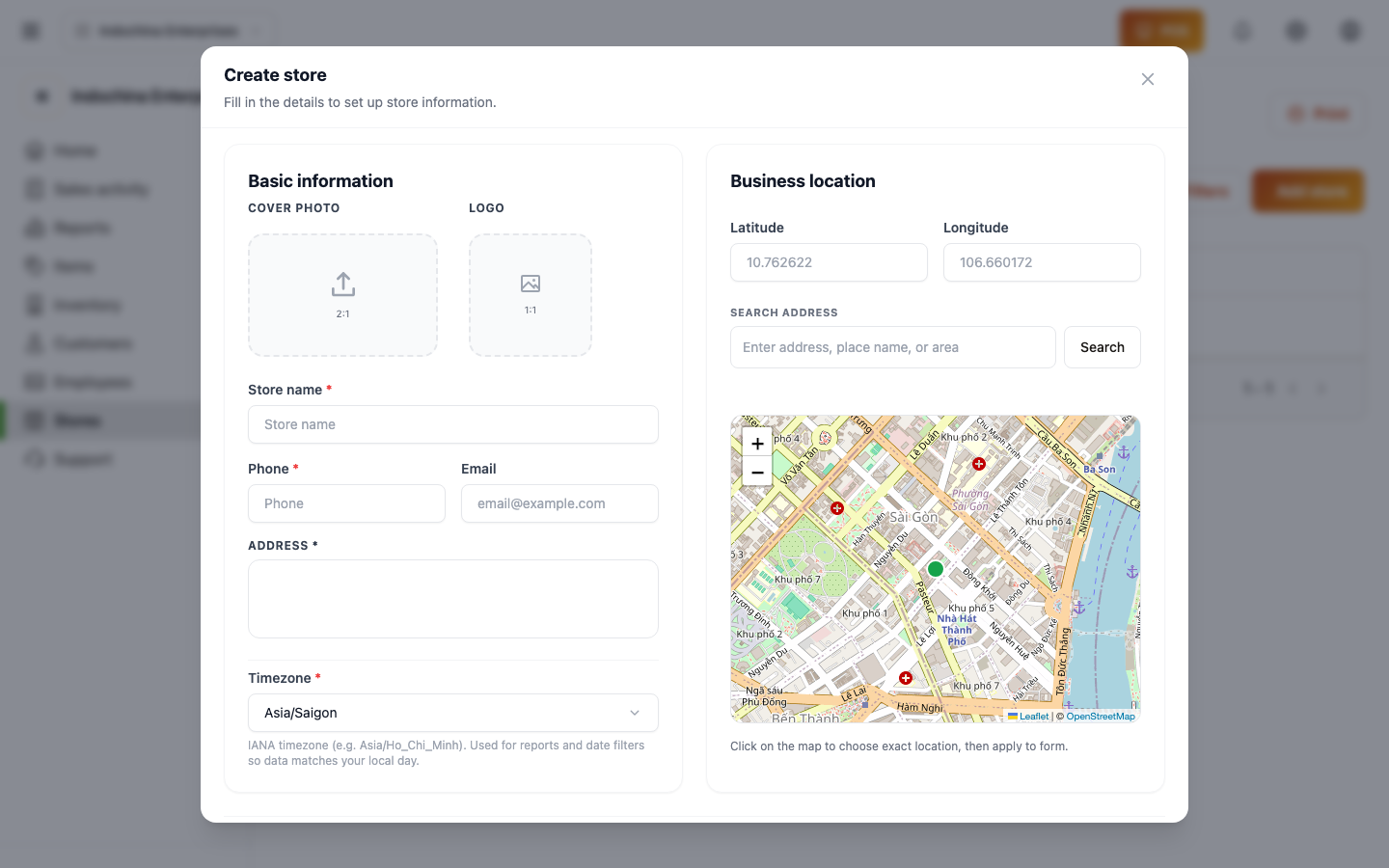Click into the Phone input
The height and width of the screenshot is (868, 1389).
coord(347,503)
